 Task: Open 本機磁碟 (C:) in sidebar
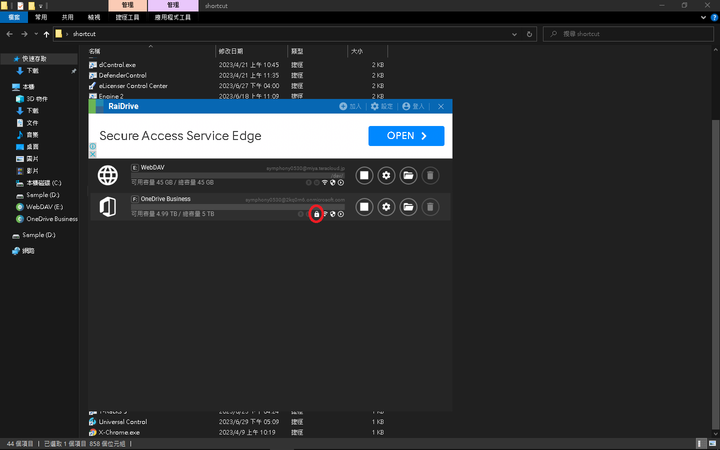tap(44, 183)
